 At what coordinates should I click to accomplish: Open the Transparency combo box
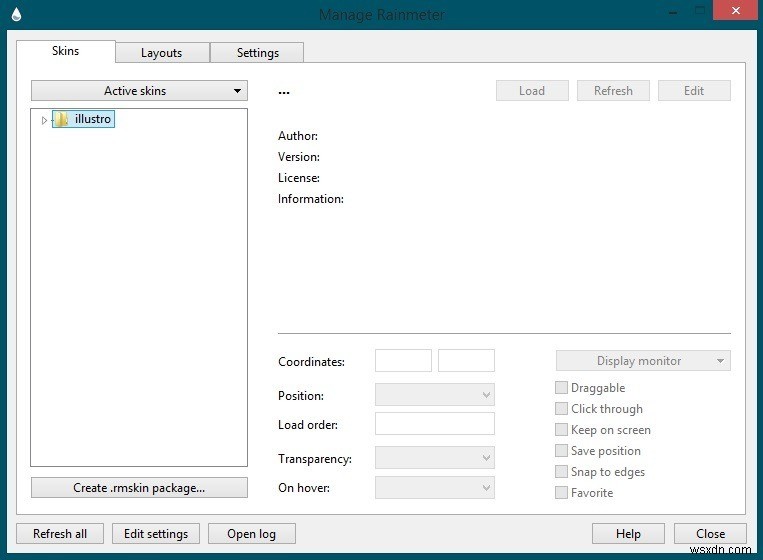(x=435, y=458)
